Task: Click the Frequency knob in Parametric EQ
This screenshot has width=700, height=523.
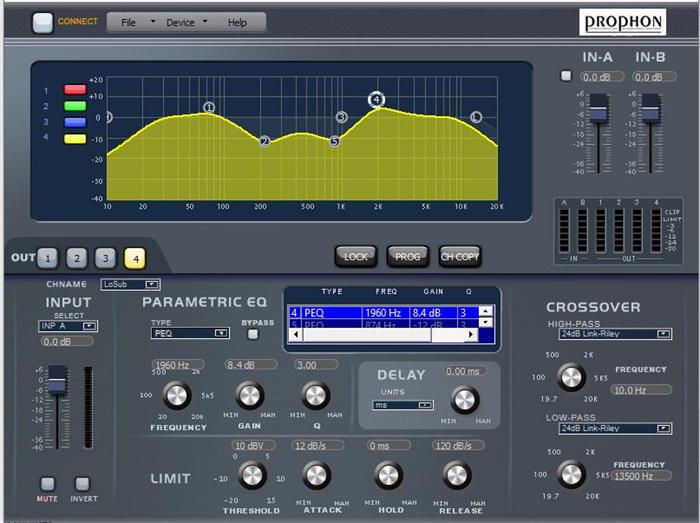Action: tap(177, 395)
